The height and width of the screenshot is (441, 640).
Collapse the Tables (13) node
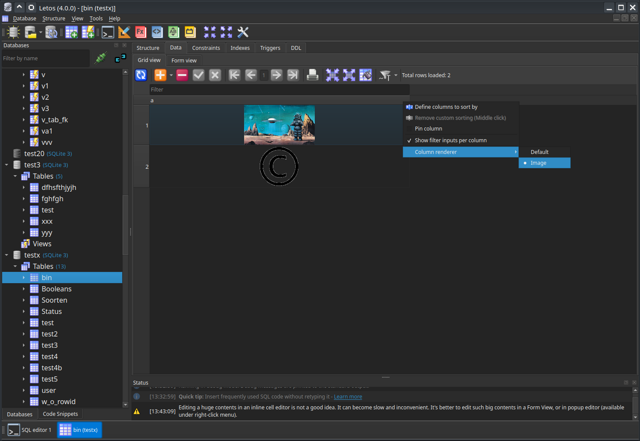pos(15,266)
